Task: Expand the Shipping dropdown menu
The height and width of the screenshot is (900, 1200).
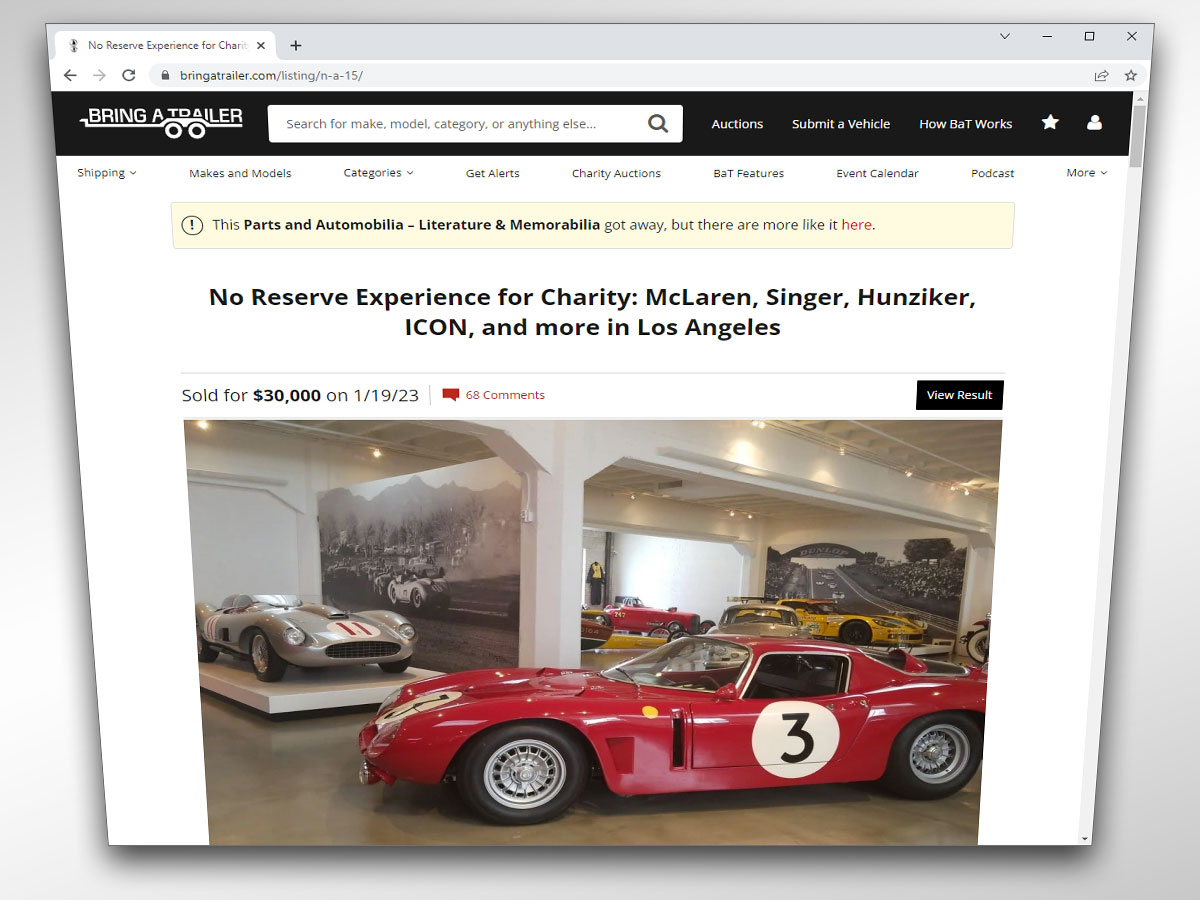Action: point(107,173)
